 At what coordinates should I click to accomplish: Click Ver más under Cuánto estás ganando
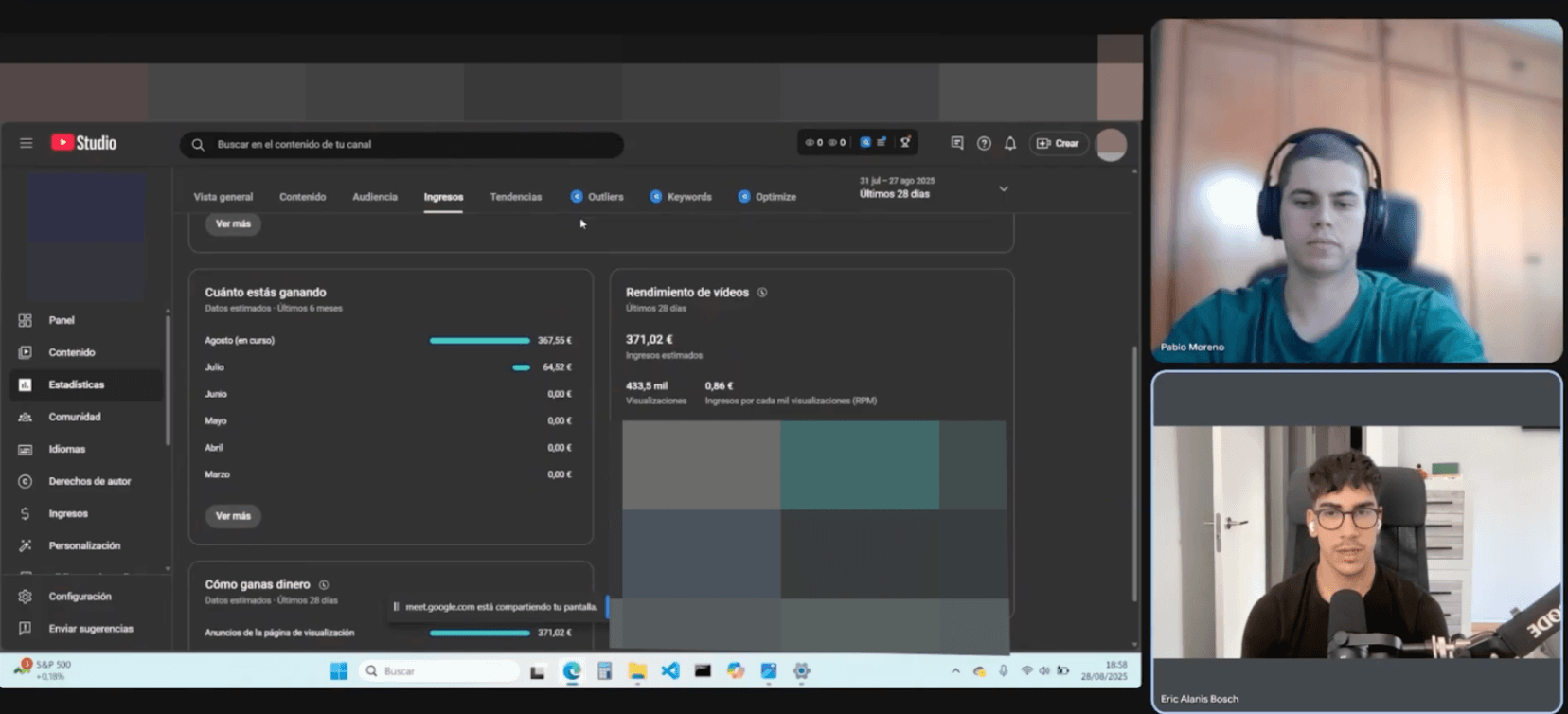coord(233,516)
